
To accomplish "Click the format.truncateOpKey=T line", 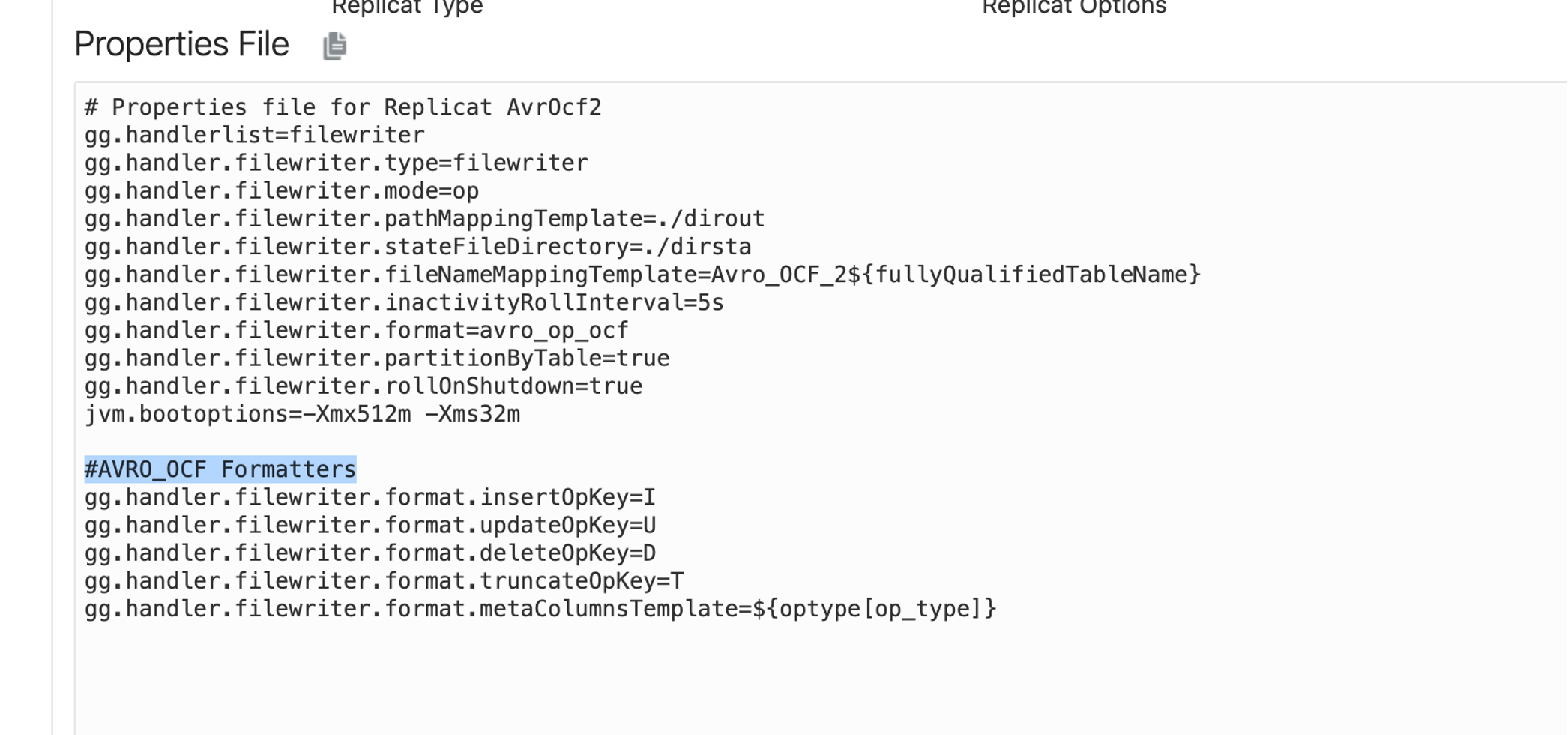I will click(384, 580).
